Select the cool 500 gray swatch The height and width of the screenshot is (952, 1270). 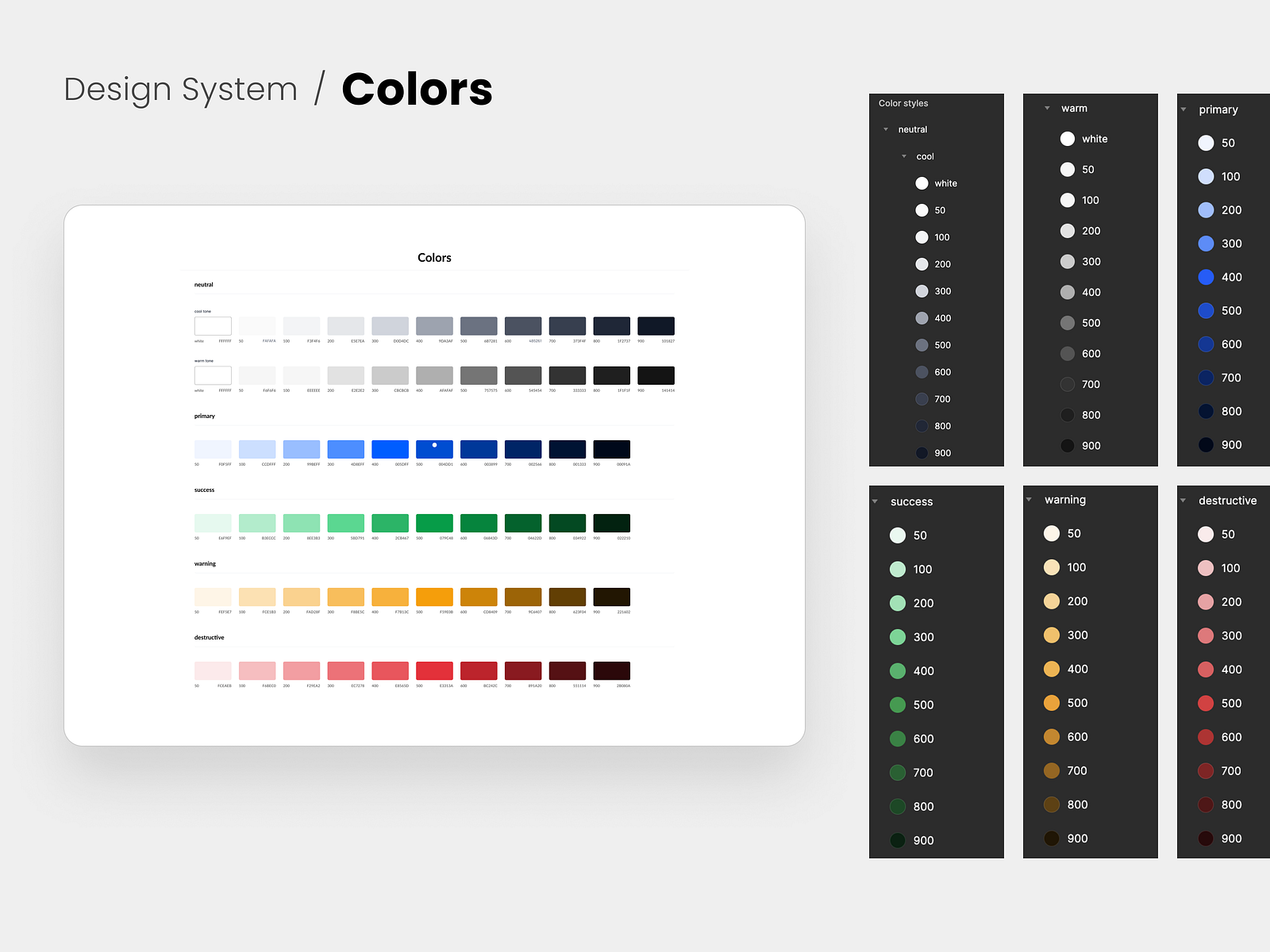(922, 345)
